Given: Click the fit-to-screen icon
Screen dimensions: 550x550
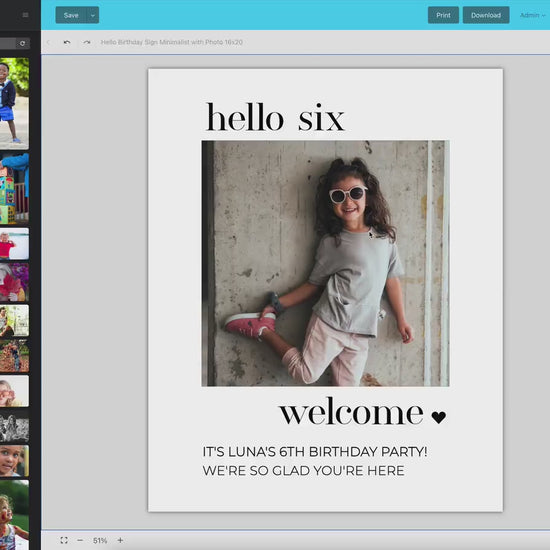Looking at the screenshot, I should point(64,540).
